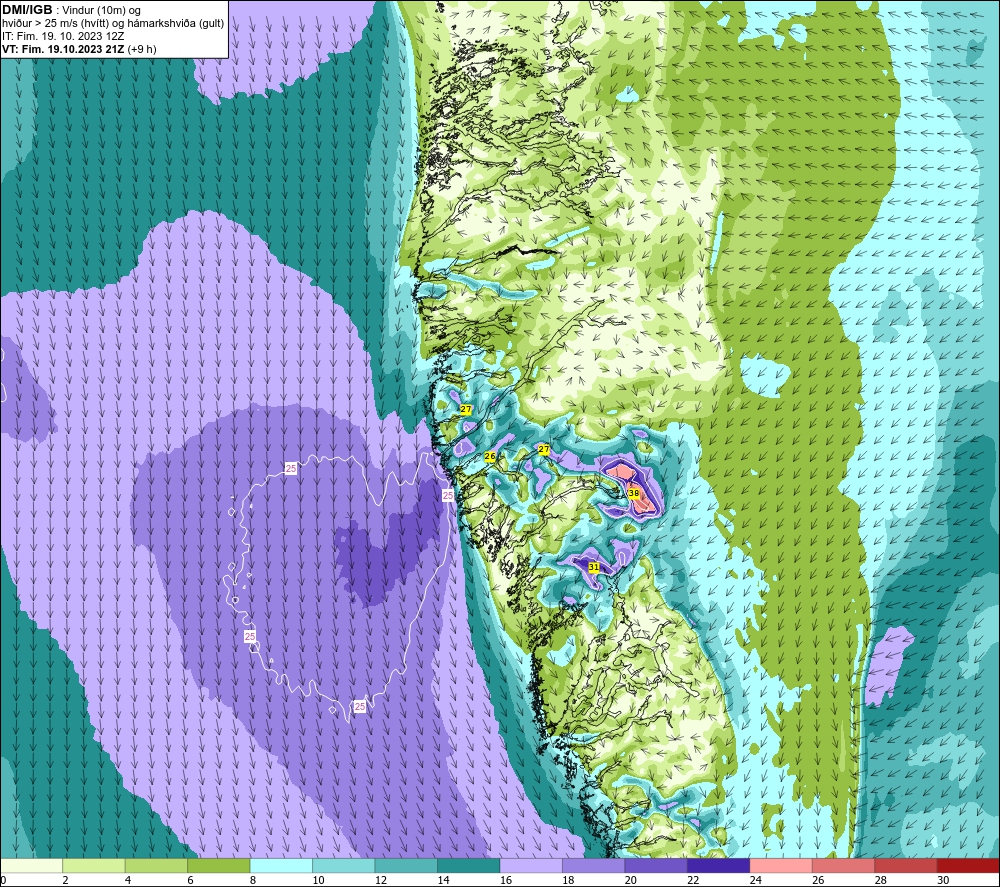Click the yellow 31 max gust label
The width and height of the screenshot is (1000, 887).
click(594, 567)
